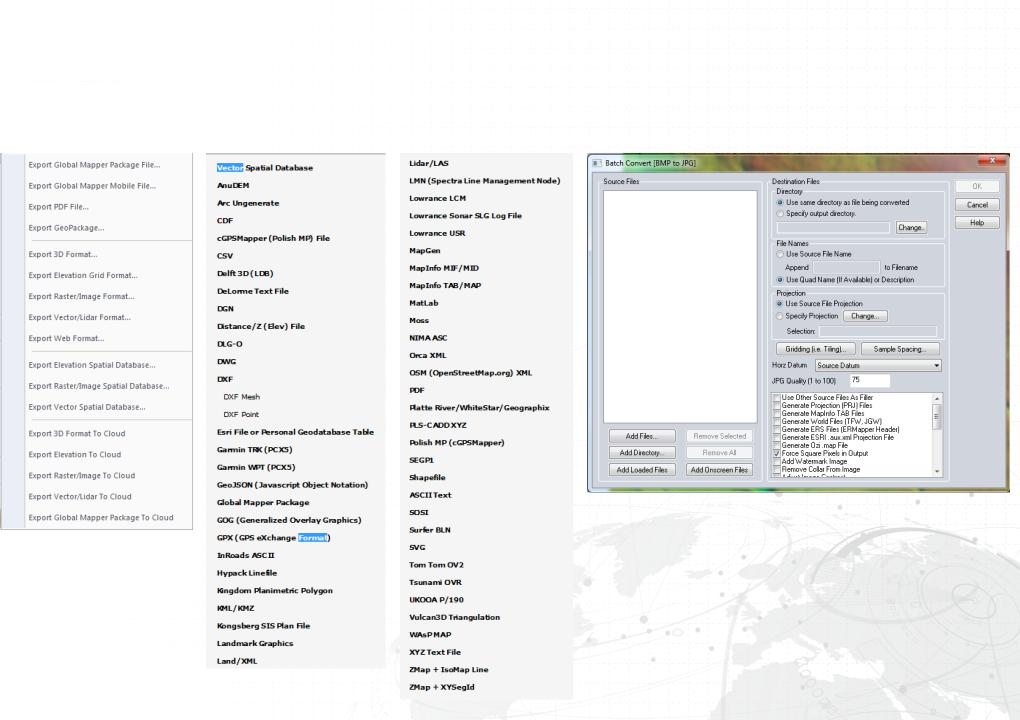Choose 'Use Source File Name' option
The width and height of the screenshot is (1020, 720).
click(780, 254)
